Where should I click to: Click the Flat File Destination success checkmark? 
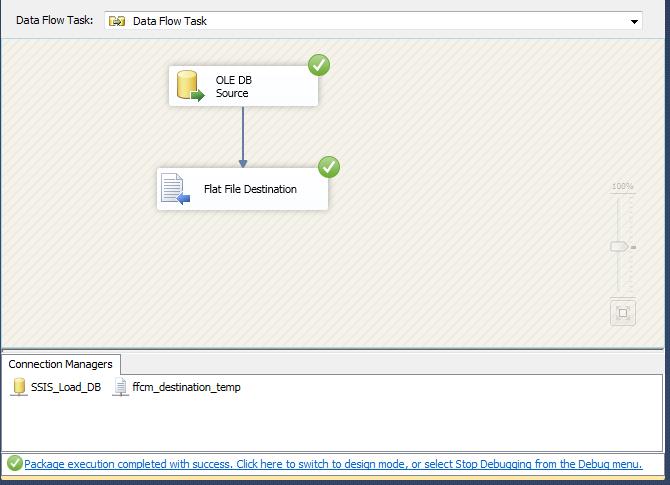pyautogui.click(x=329, y=167)
